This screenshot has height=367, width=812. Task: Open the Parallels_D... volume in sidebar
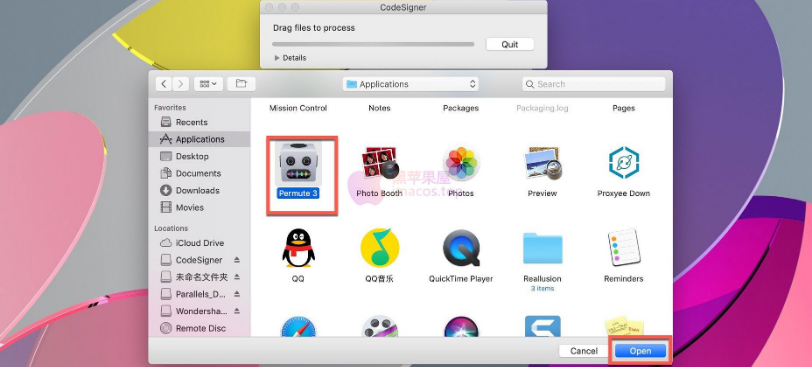point(200,294)
